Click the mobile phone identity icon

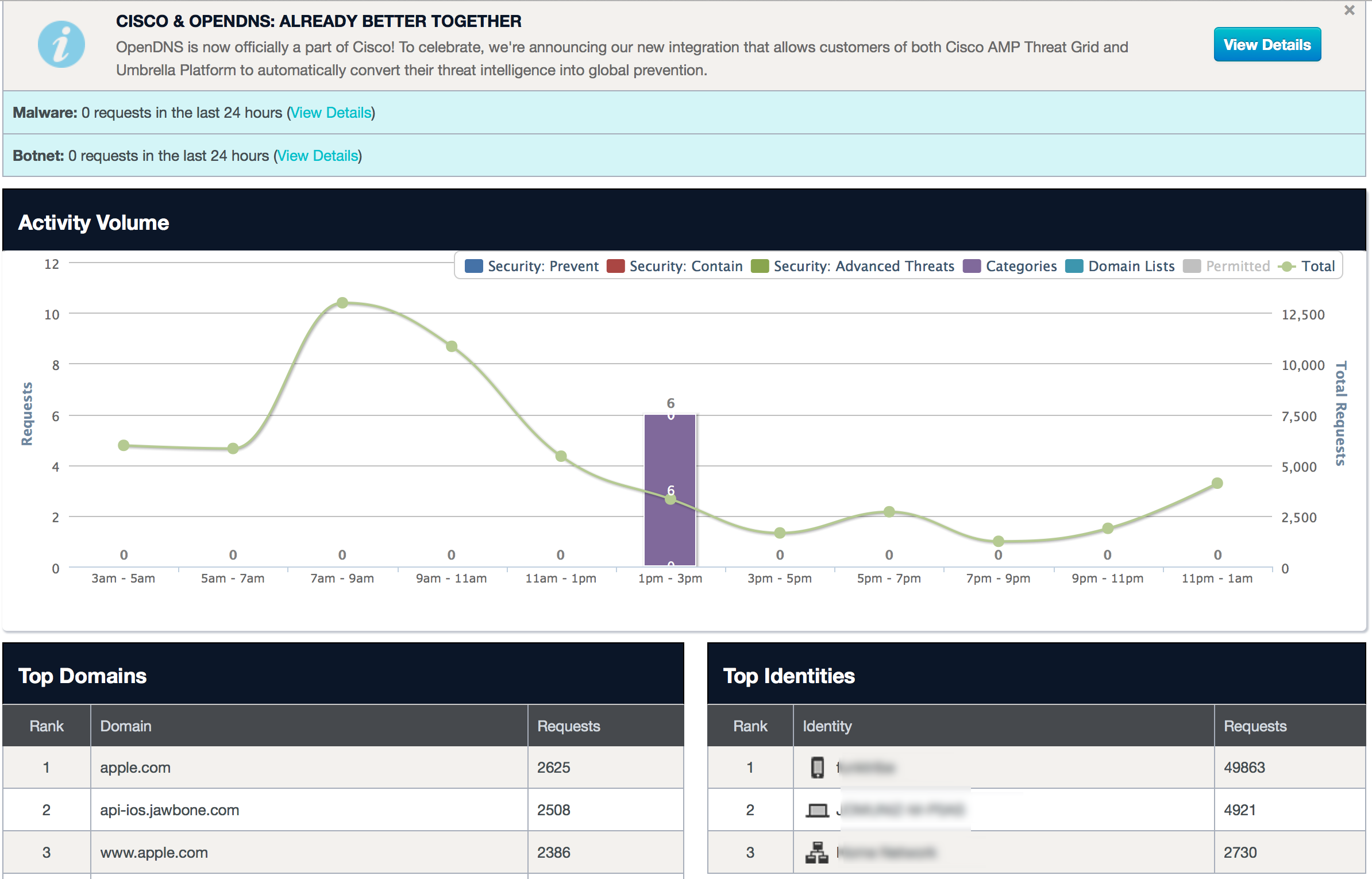coord(816,768)
